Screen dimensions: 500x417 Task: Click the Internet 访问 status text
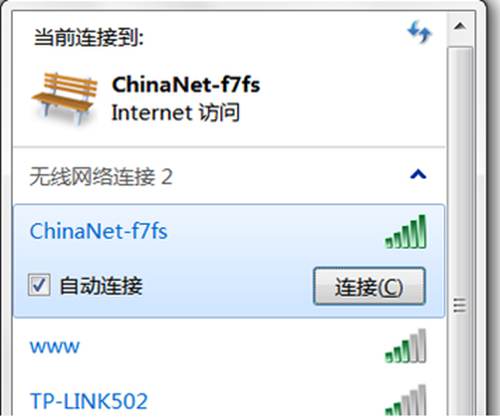click(176, 112)
